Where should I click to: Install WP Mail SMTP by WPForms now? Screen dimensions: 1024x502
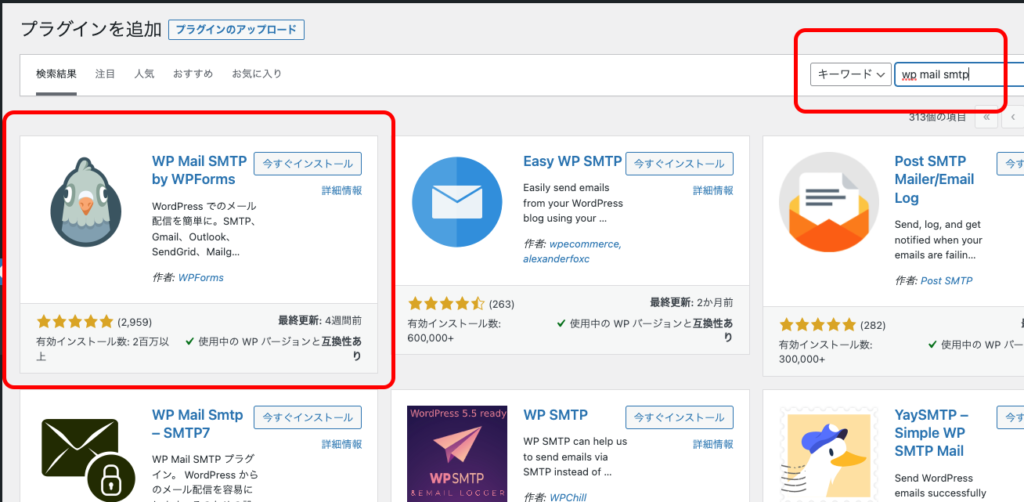coord(307,163)
